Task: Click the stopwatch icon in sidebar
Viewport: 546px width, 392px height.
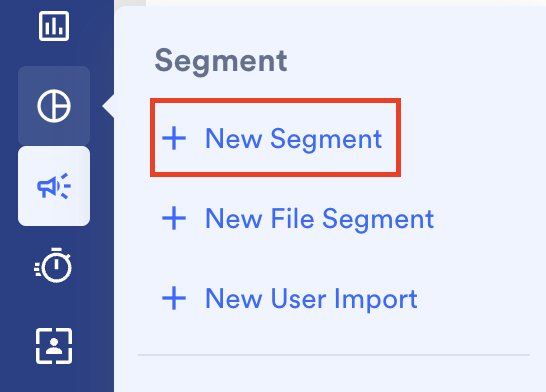Action: (x=53, y=265)
